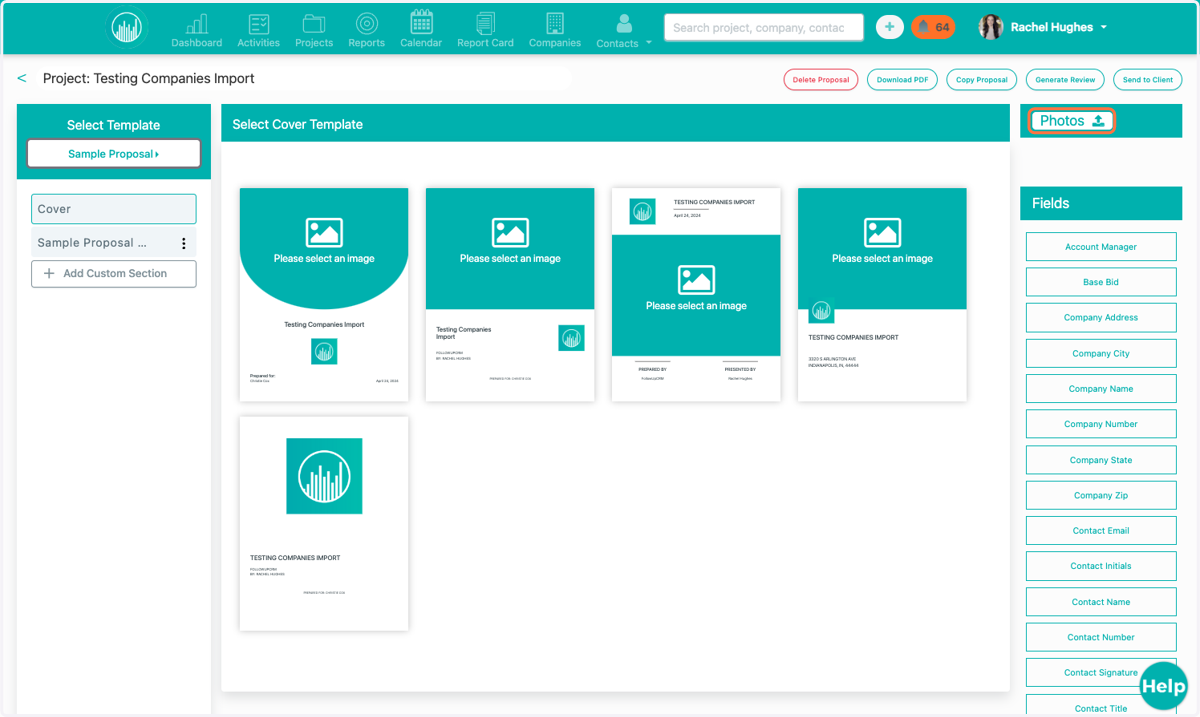1200x717 pixels.
Task: Go back using the left chevron
Action: coord(22,78)
